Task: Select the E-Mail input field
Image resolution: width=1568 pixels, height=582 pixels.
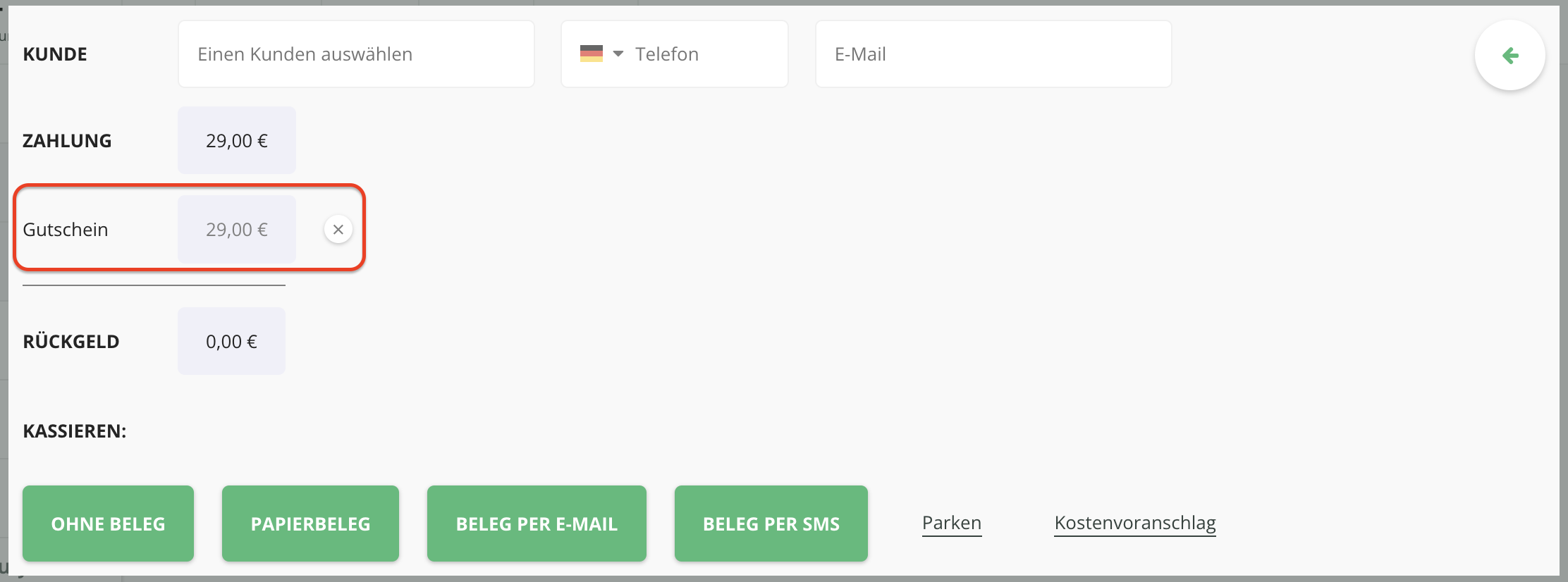Action: (993, 54)
